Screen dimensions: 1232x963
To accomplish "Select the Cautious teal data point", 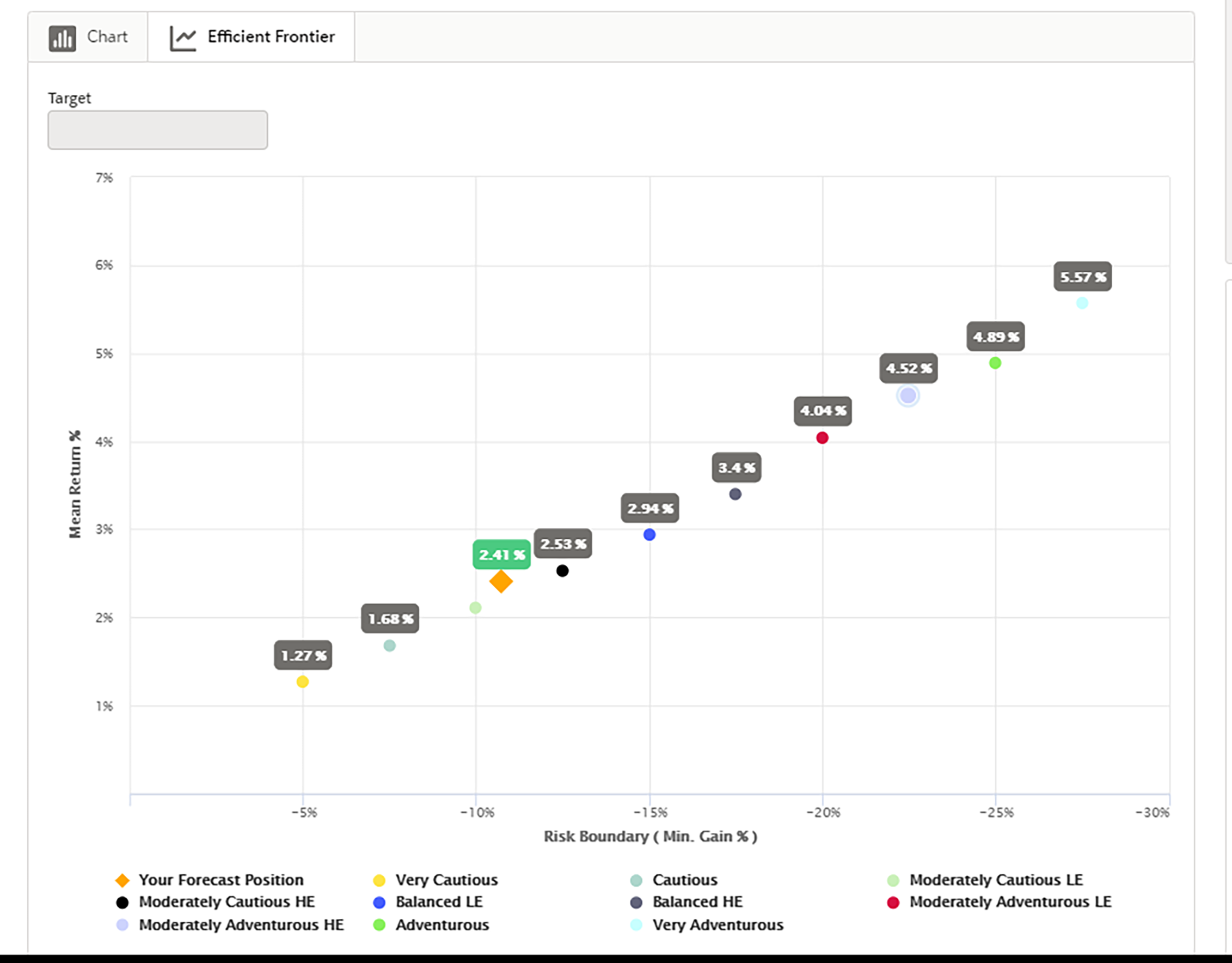I will (x=389, y=645).
